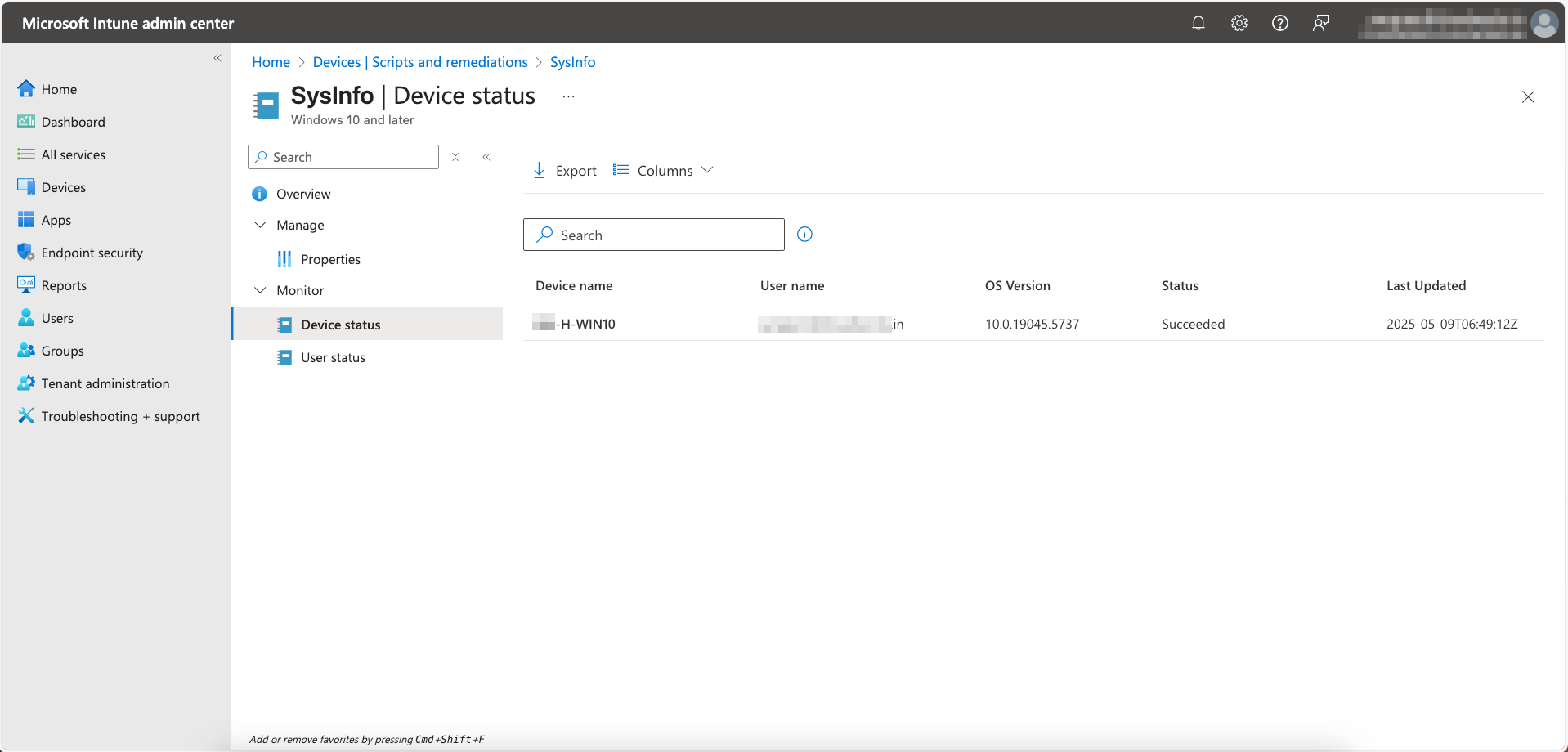Click the Home breadcrumb link
The width and height of the screenshot is (1568, 752).
click(271, 62)
